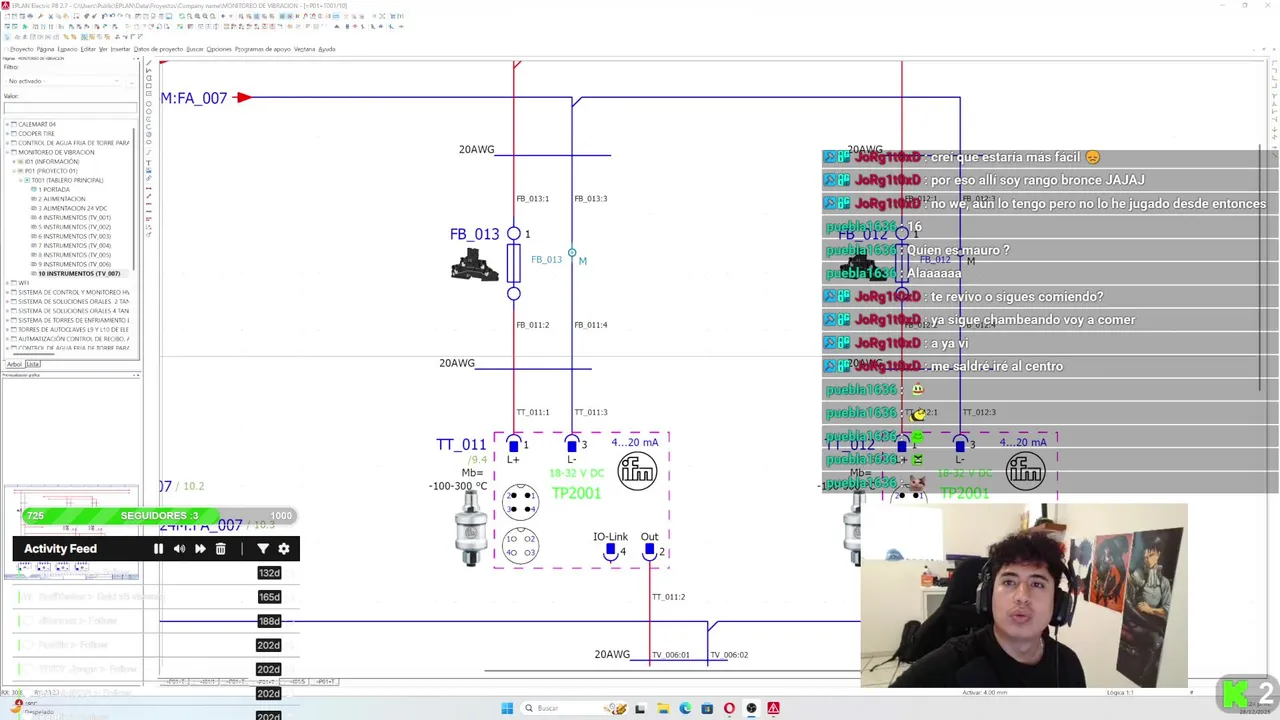The width and height of the screenshot is (1280, 720).
Task: Select SISTEMA DE SOLUCIONES ORALES 2 TAN project
Action: click(73, 301)
